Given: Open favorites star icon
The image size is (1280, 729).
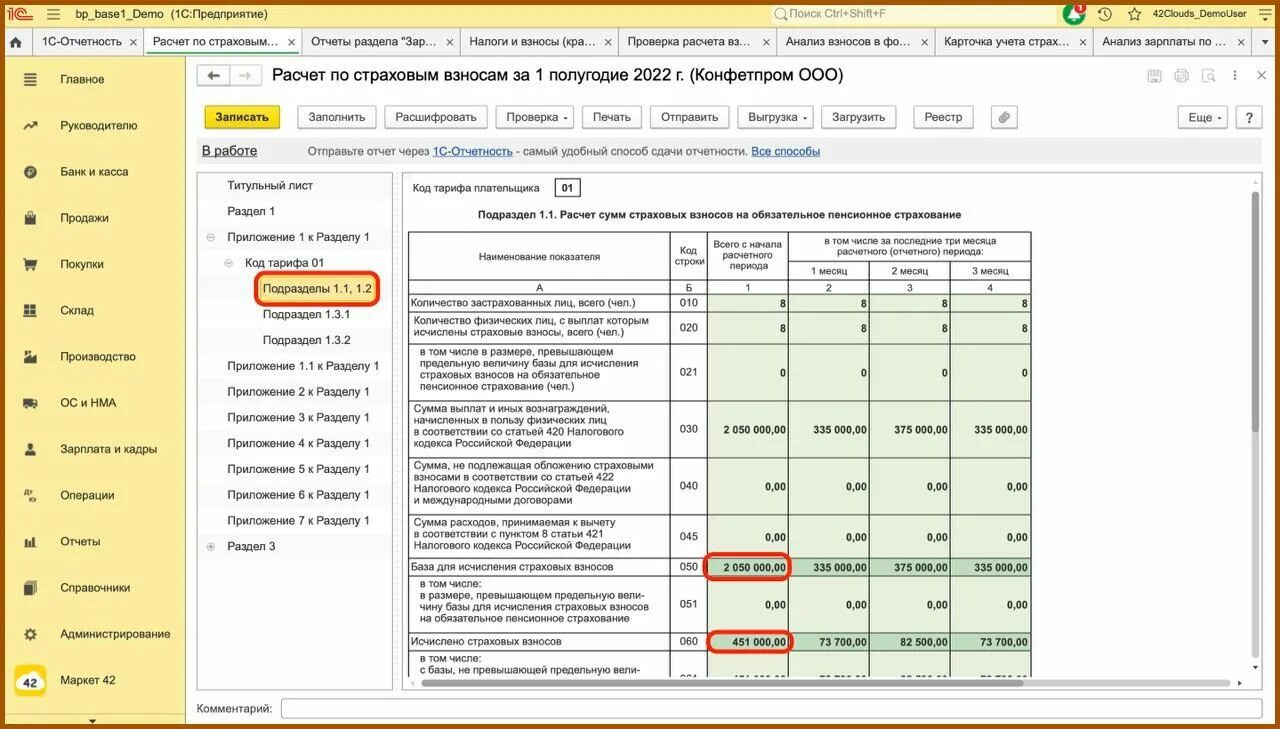Looking at the screenshot, I should pyautogui.click(x=1135, y=14).
